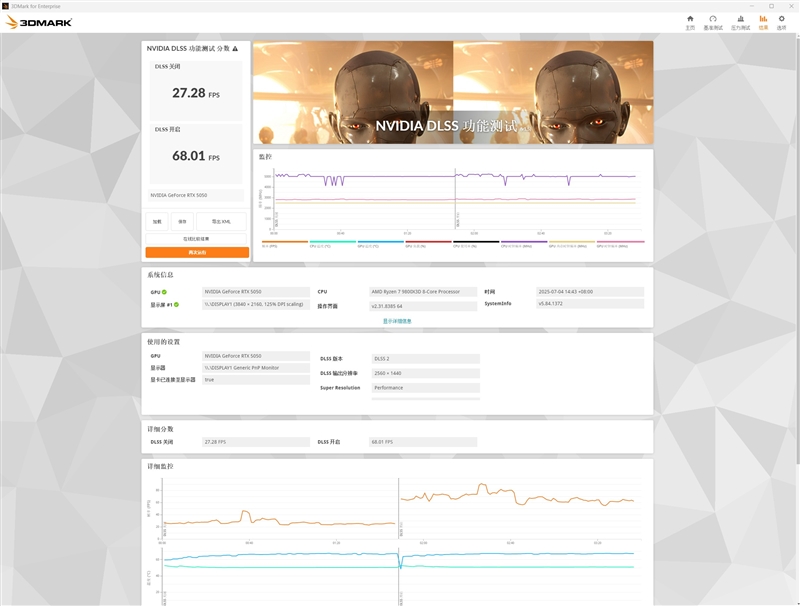Maximize the 3DMark for Enterprise window
The image size is (800, 606).
pyautogui.click(x=771, y=6)
